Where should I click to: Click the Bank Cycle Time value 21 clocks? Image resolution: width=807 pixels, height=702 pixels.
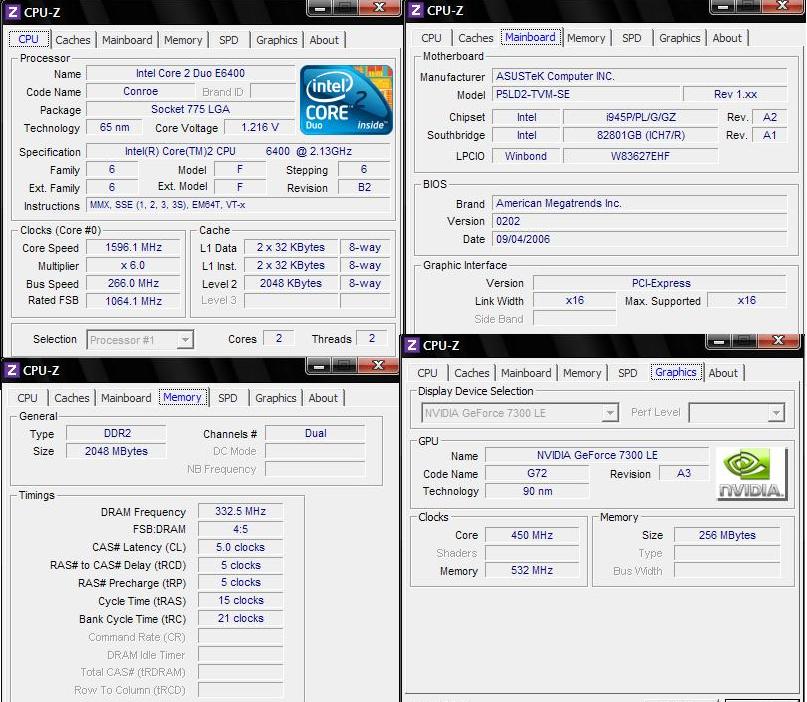pos(240,618)
